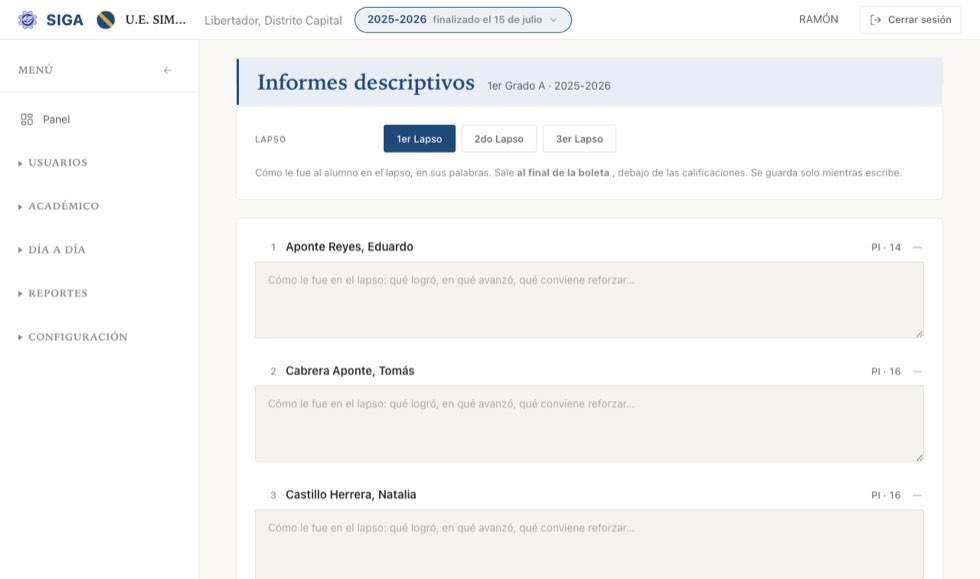This screenshot has height=579, width=980.
Task: Click the logout icon beside Cerrar sesión
Action: point(876,20)
